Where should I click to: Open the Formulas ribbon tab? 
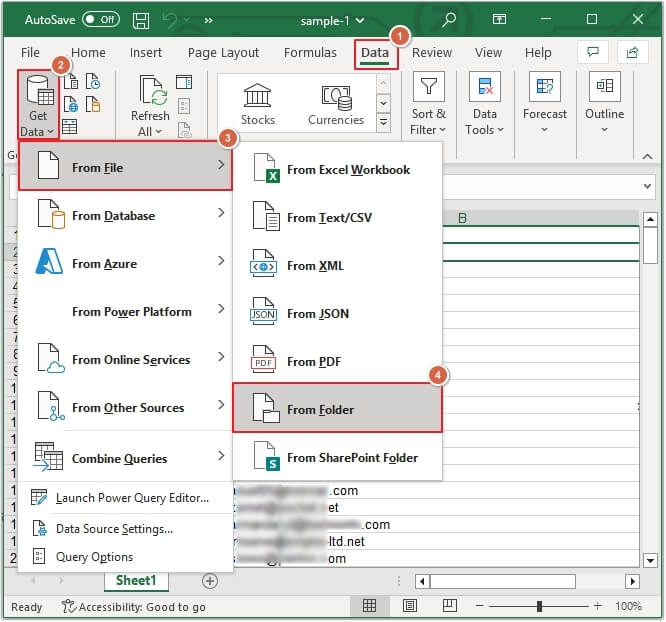[x=310, y=53]
